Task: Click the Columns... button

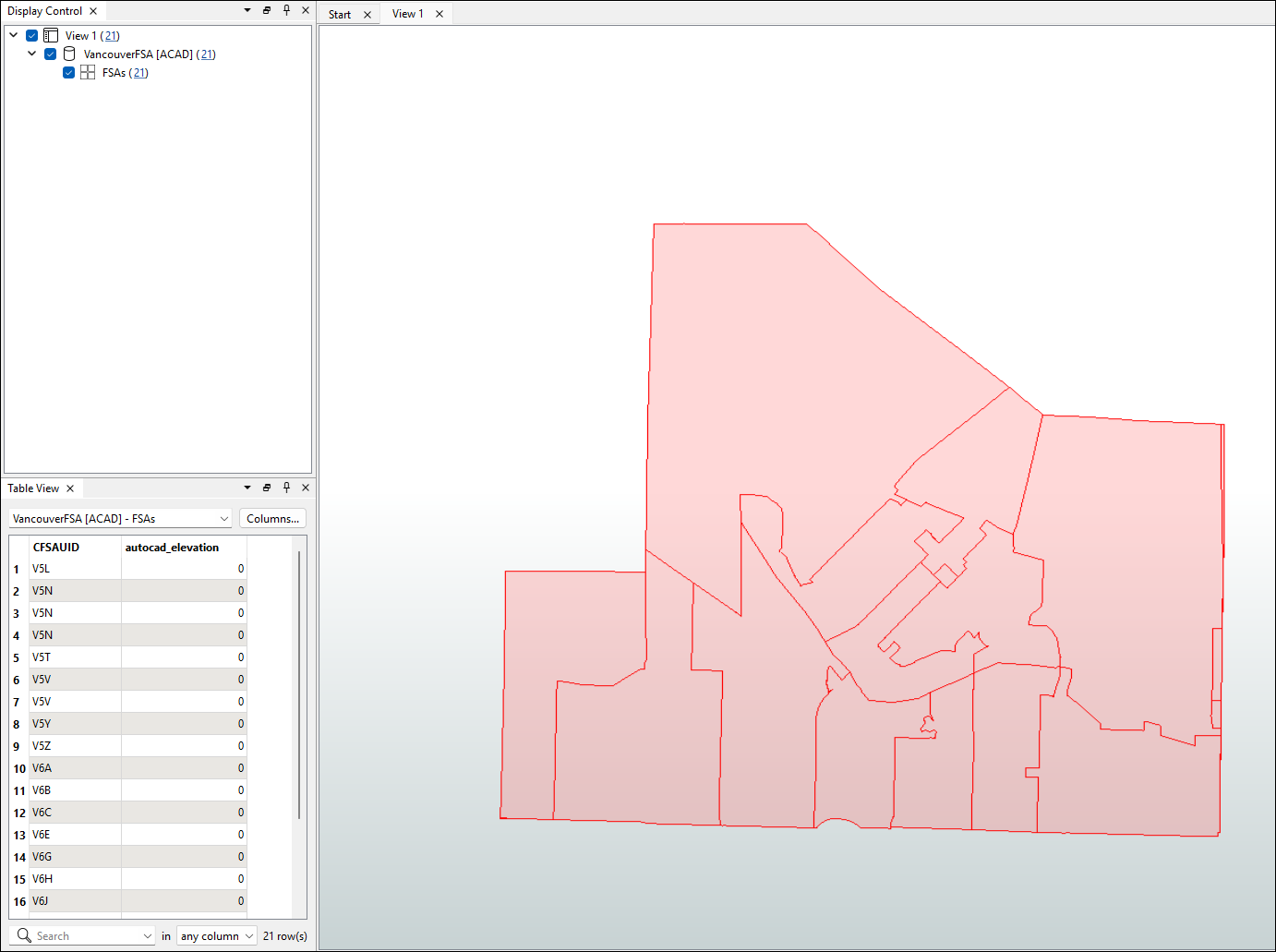Action: pyautogui.click(x=272, y=519)
